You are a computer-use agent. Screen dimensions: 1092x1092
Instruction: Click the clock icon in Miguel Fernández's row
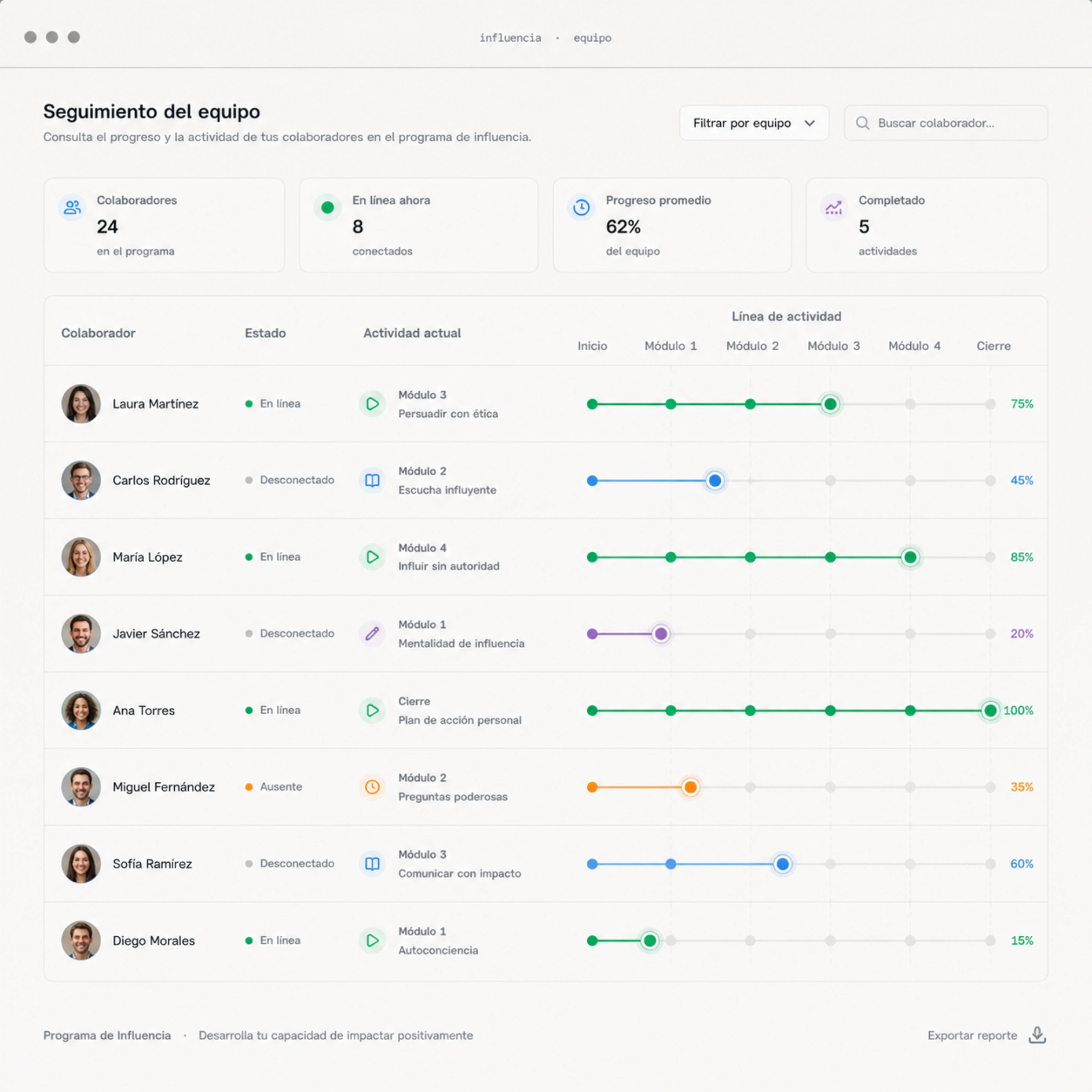372,787
